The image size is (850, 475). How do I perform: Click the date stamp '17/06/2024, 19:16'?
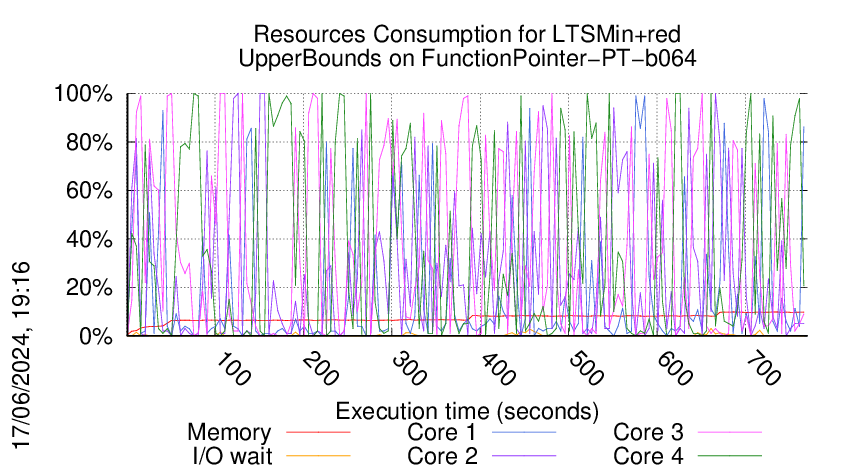click(x=21, y=356)
